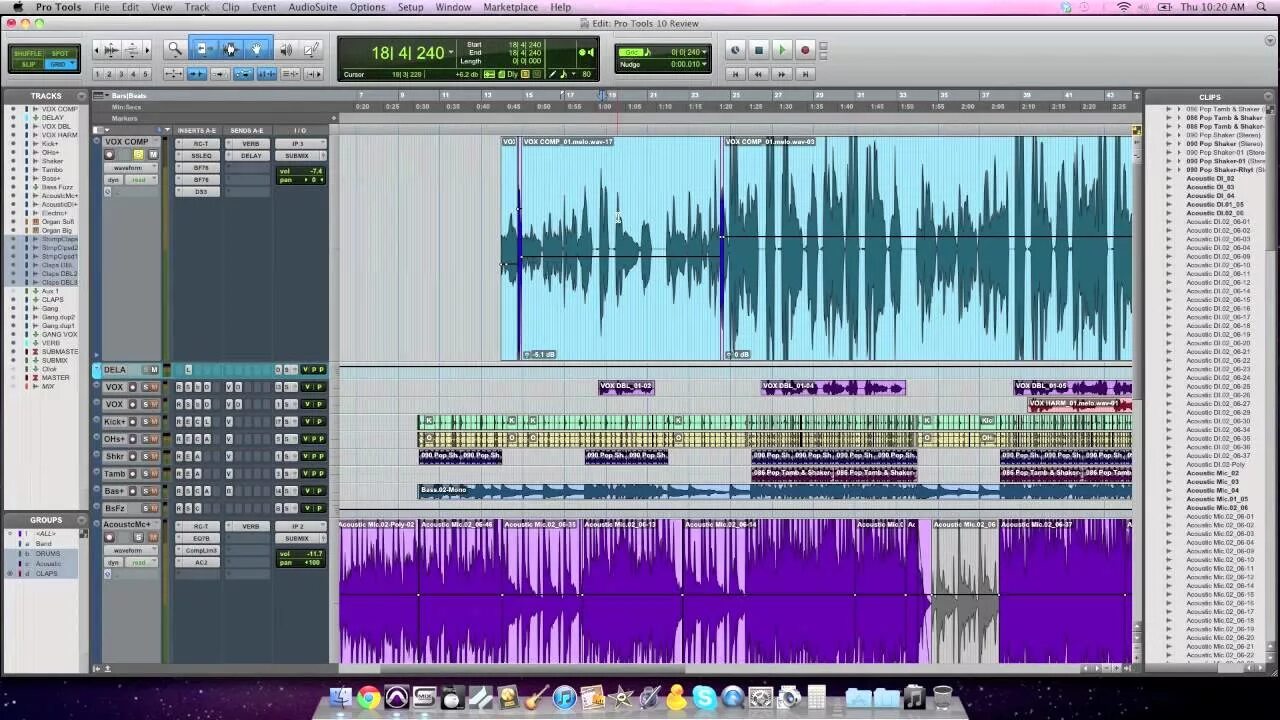Open the main counter format dropdown
1280x720 pixels.
(x=451, y=52)
